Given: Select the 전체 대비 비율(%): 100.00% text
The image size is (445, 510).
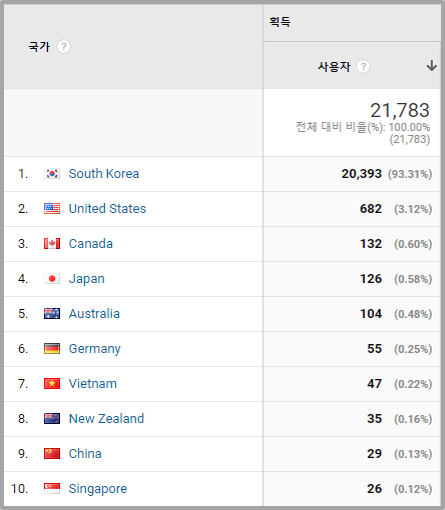Looking at the screenshot, I should [363, 127].
